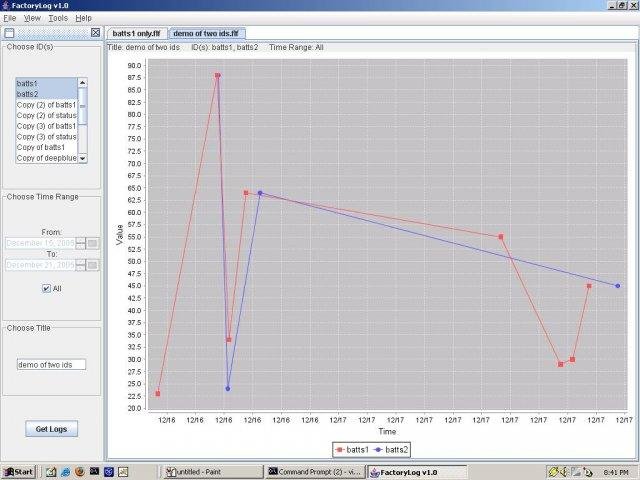Click the Get Logs button
The image size is (640, 480).
coord(51,429)
